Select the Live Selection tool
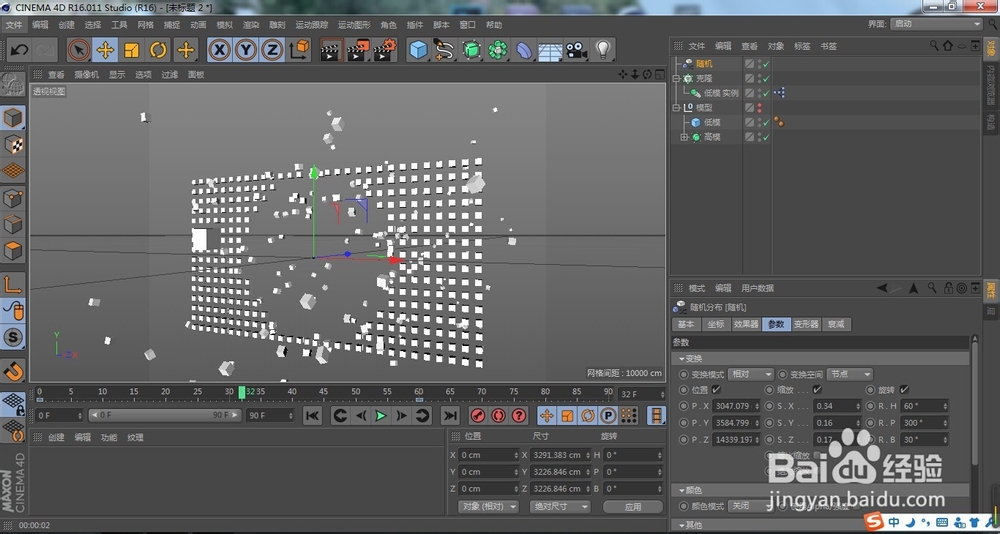 pyautogui.click(x=79, y=50)
